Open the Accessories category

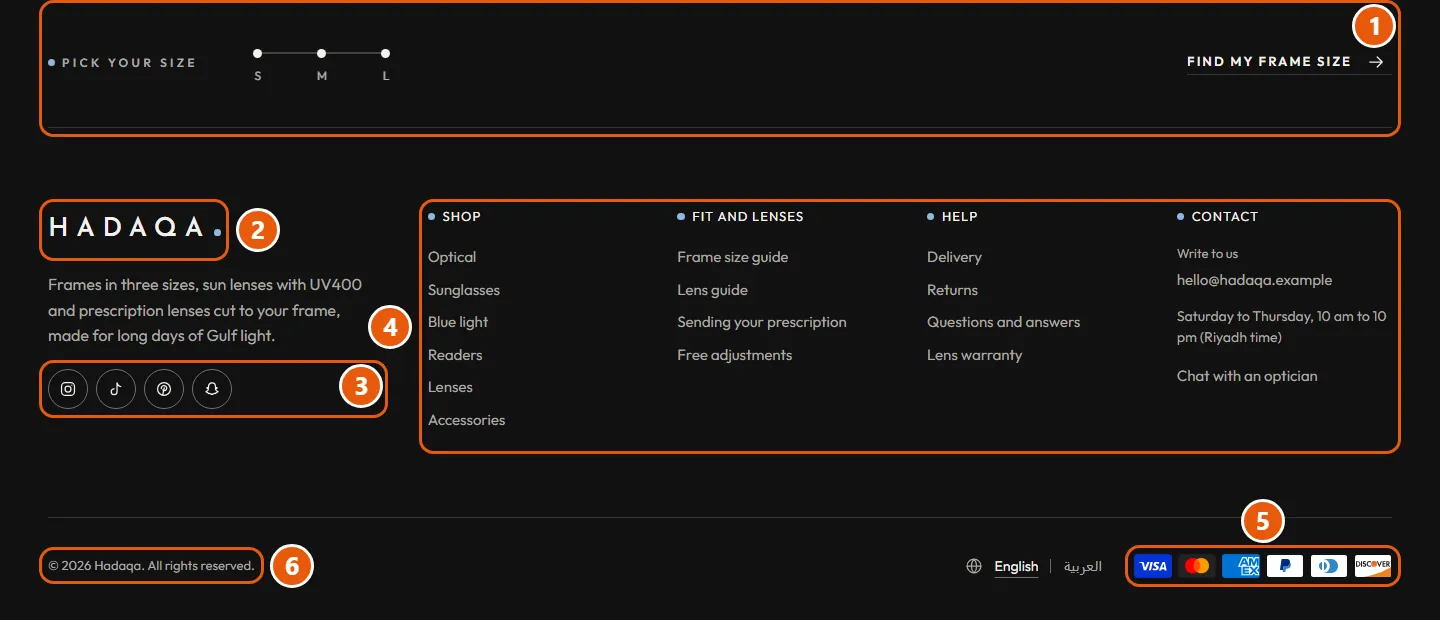pyautogui.click(x=467, y=420)
